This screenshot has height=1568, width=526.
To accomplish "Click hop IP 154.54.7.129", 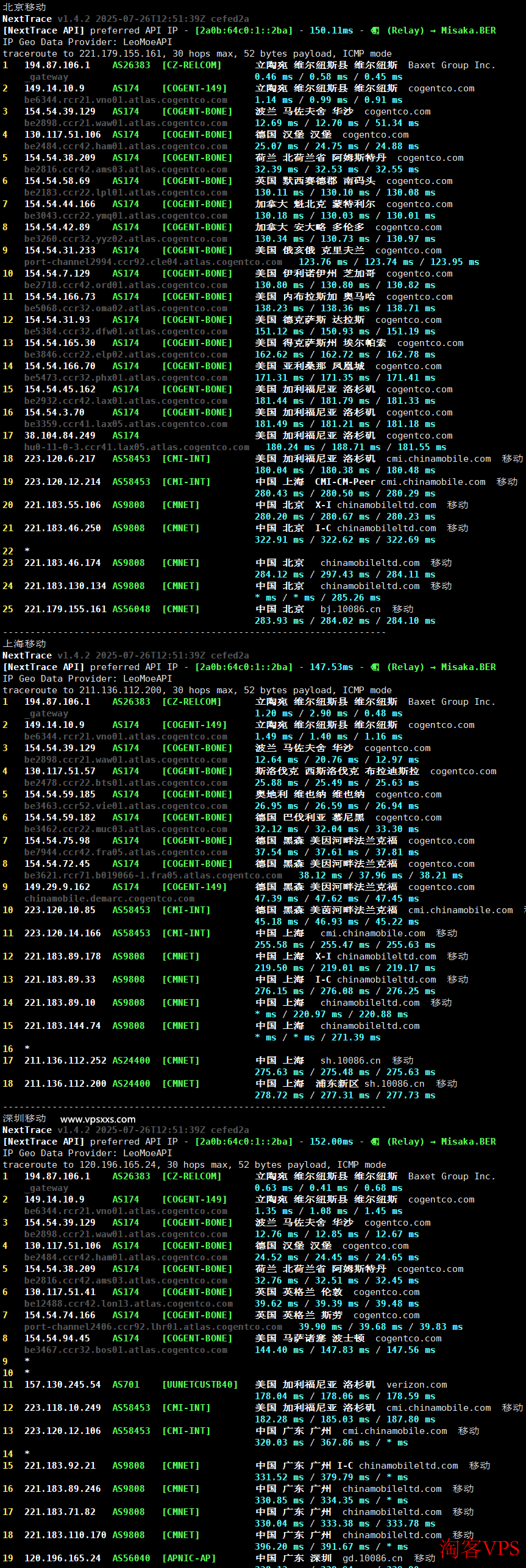I will coord(57,274).
